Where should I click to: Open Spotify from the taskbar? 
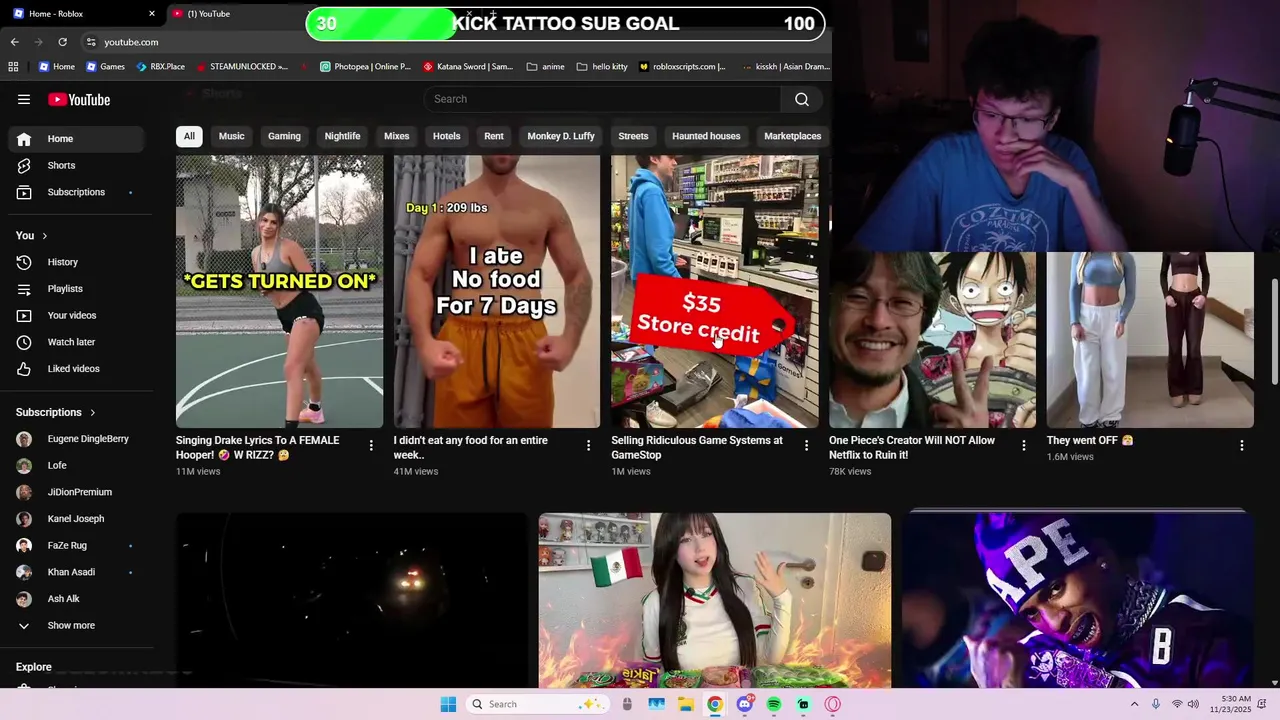tap(774, 704)
